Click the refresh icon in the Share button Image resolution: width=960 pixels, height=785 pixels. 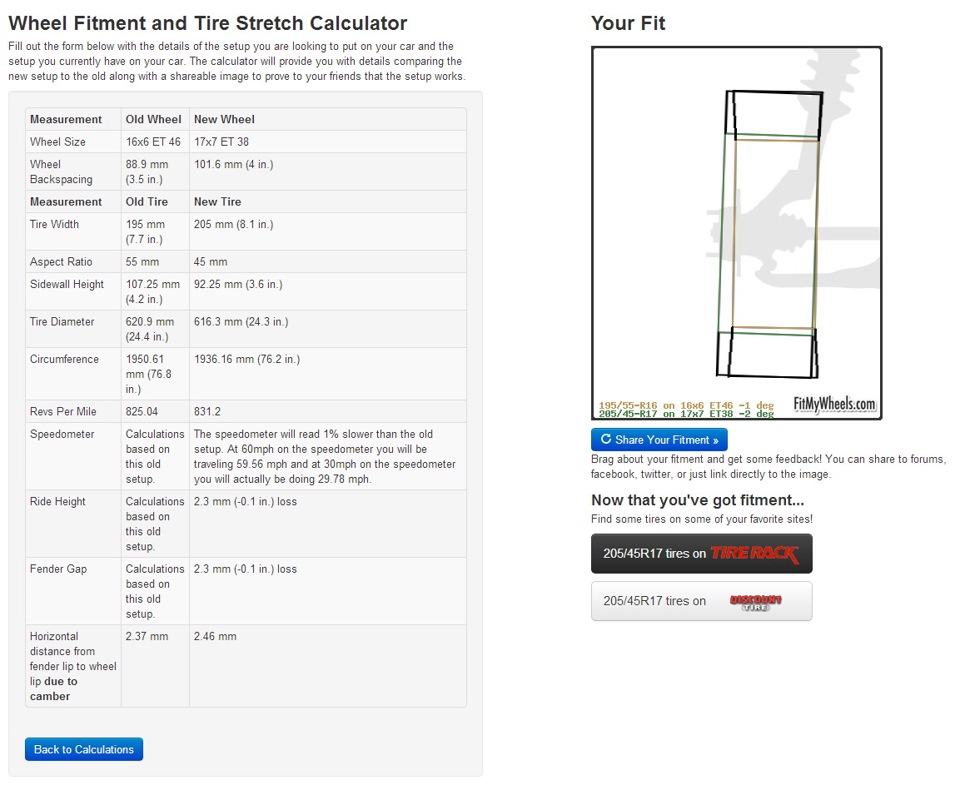(606, 439)
